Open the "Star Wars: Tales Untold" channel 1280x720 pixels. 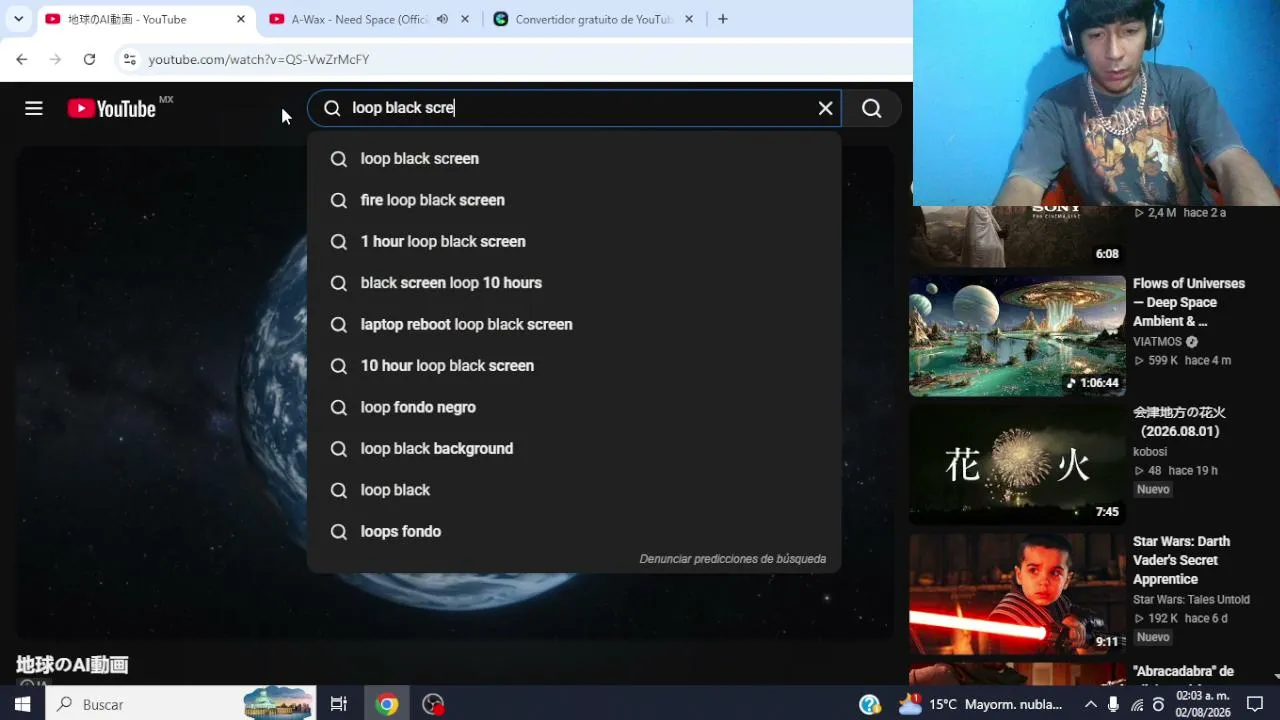point(1191,600)
